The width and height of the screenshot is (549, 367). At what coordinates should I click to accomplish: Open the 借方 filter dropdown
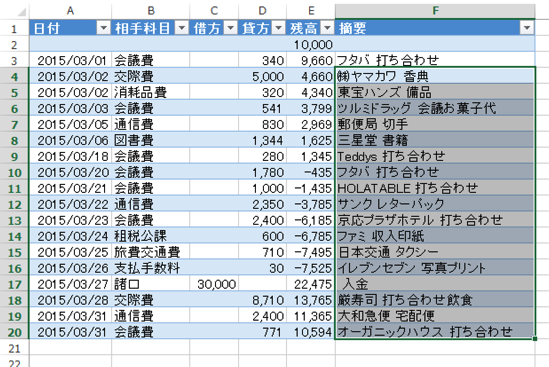(x=230, y=28)
